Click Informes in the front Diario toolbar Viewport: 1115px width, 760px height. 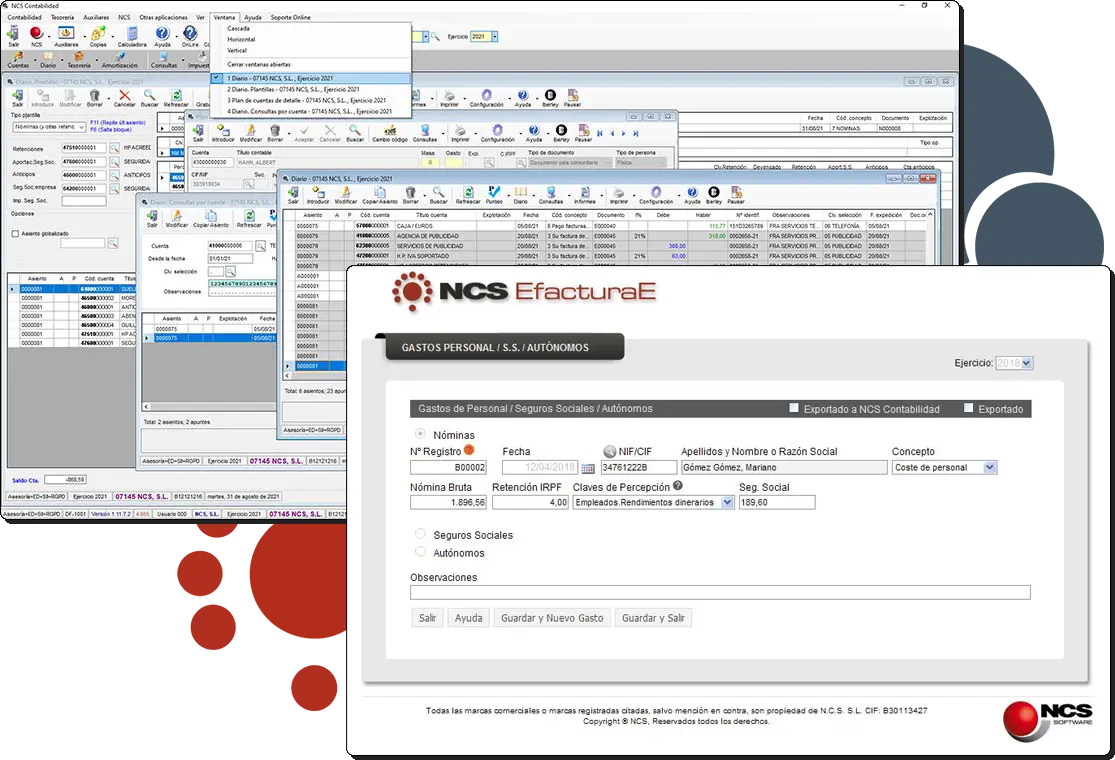click(585, 196)
